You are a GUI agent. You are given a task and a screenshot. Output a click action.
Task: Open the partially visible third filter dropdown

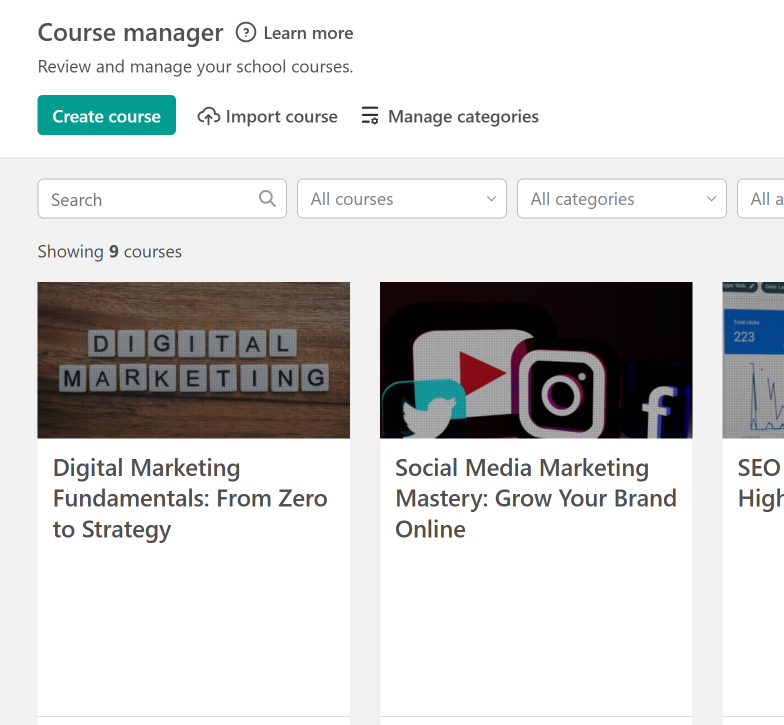point(762,199)
